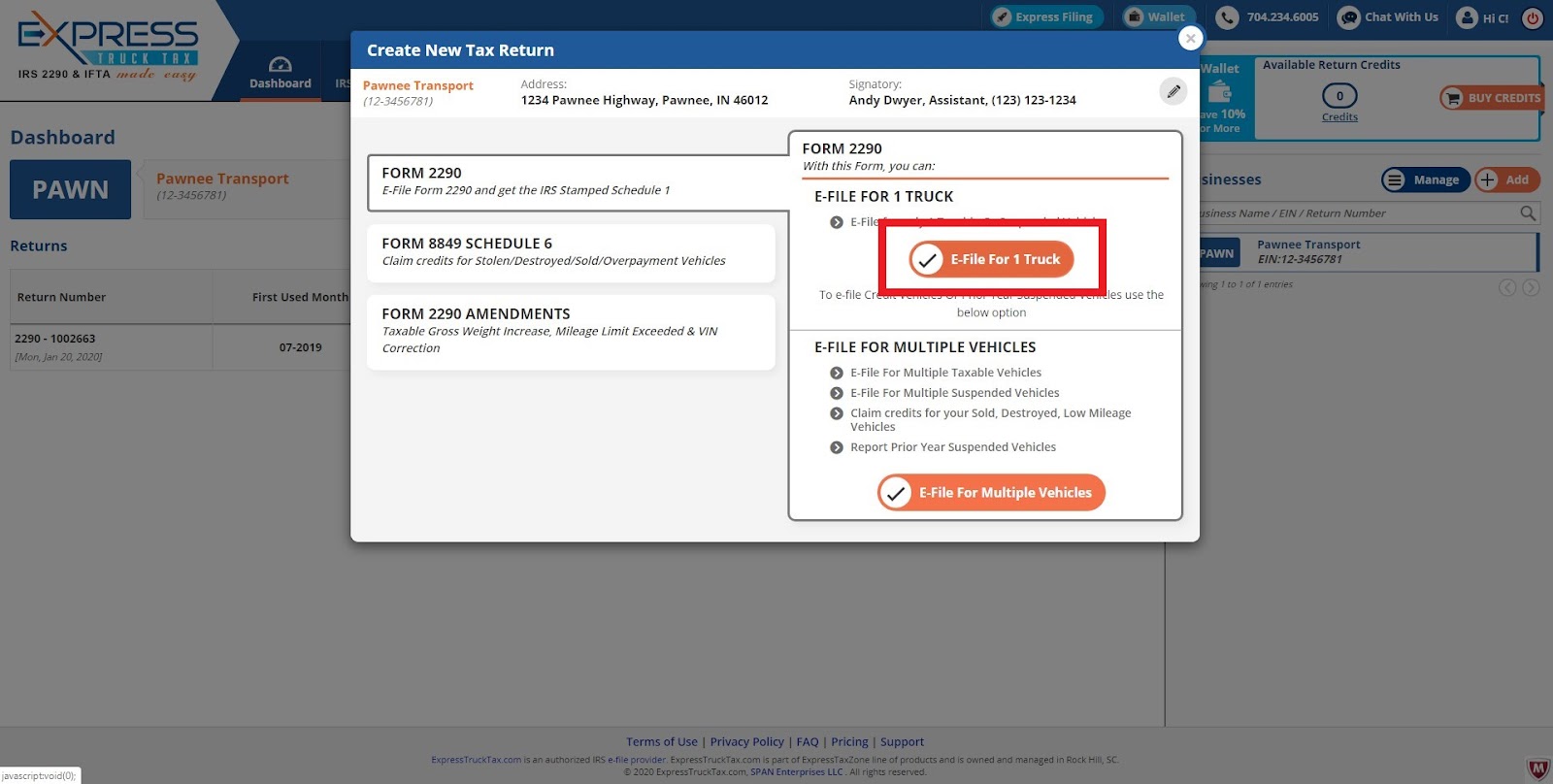
Task: Click the E-File For Multiple Suspended Vehicles item
Action: pyautogui.click(x=954, y=393)
